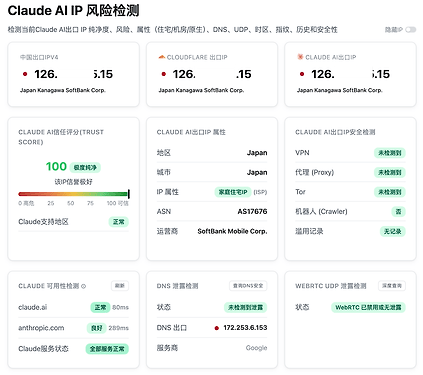Click the 良好 badge next to anthropic.com
This screenshot has height=375, width=423.
coord(97,328)
